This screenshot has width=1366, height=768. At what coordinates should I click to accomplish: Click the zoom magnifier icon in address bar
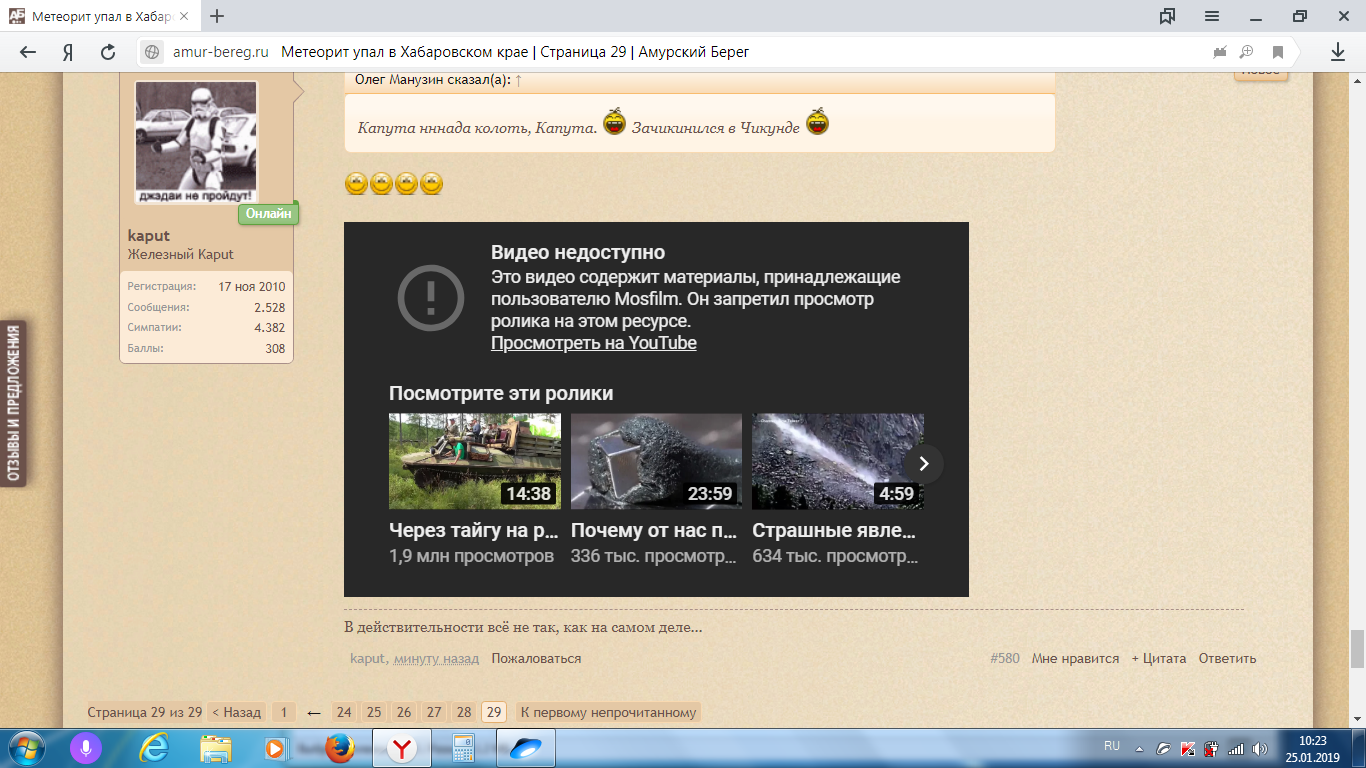[x=1247, y=52]
